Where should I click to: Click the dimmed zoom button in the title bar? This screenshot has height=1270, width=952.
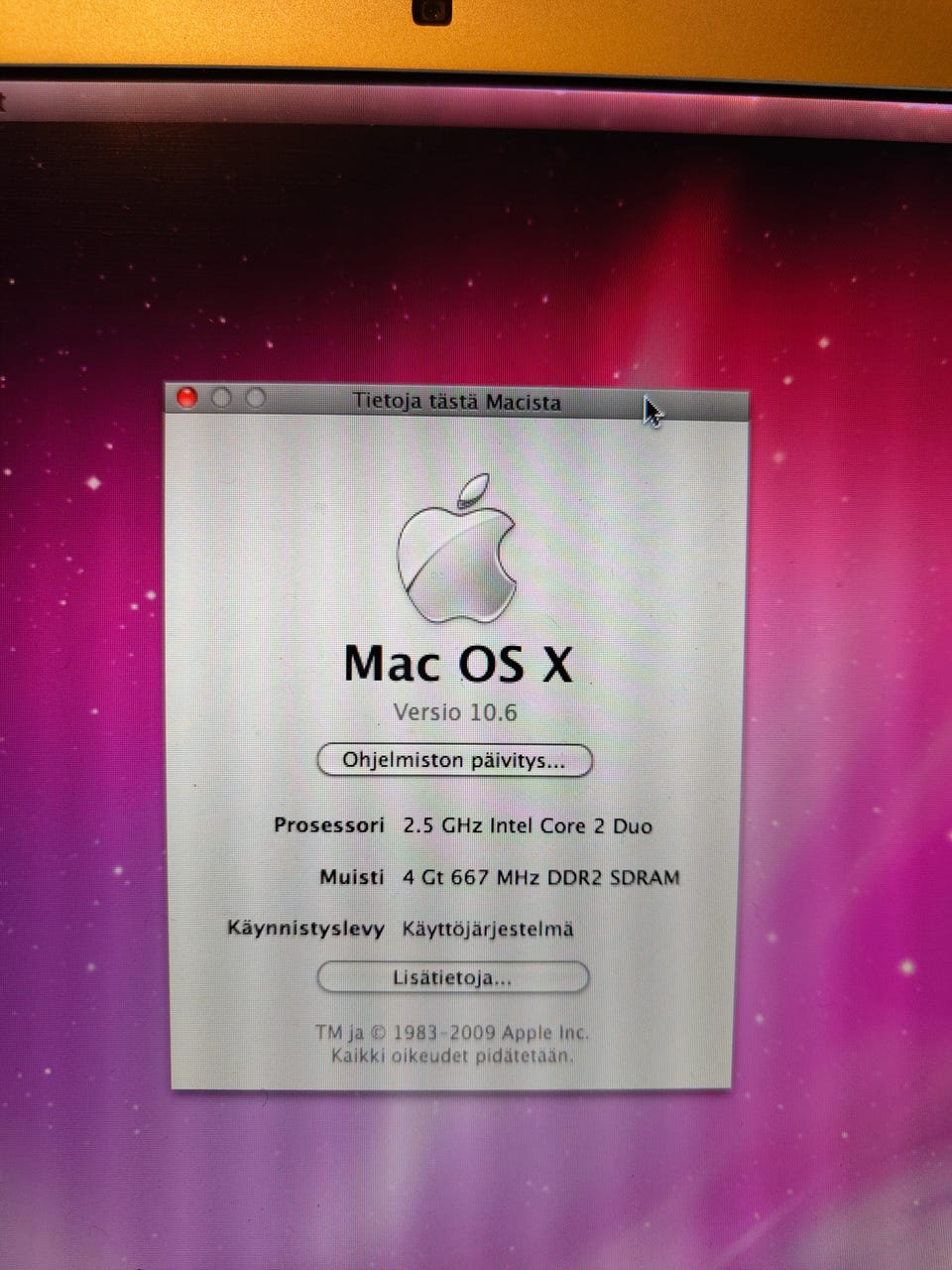pos(255,398)
